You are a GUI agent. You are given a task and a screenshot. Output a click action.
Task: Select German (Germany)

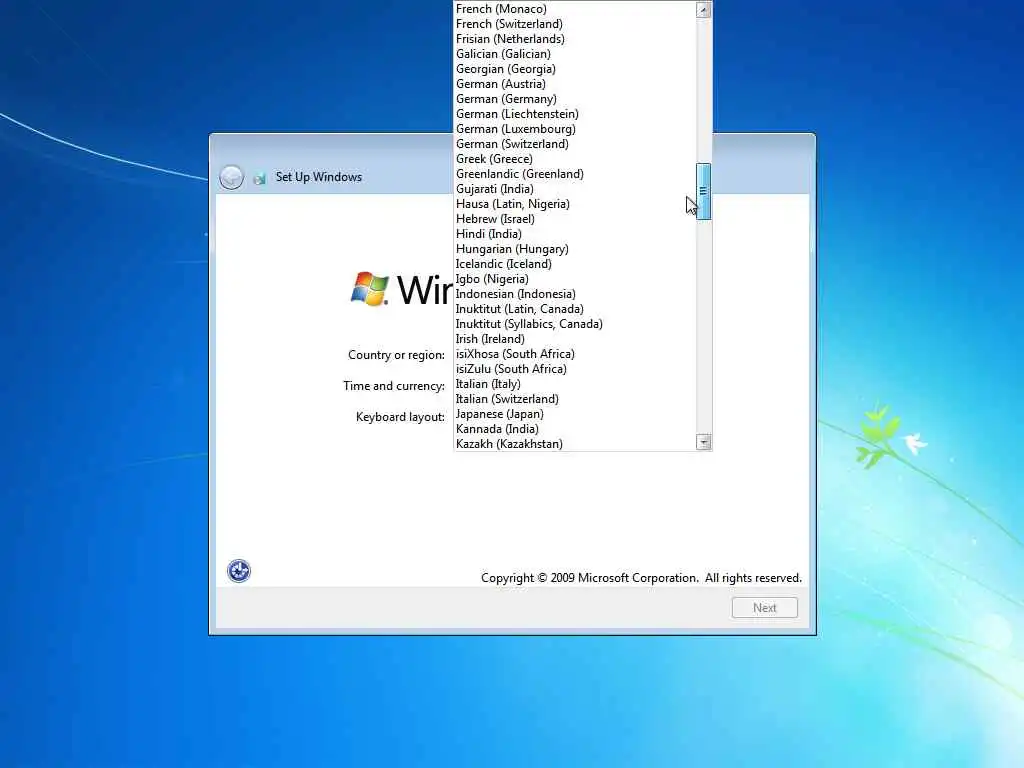pos(575,99)
